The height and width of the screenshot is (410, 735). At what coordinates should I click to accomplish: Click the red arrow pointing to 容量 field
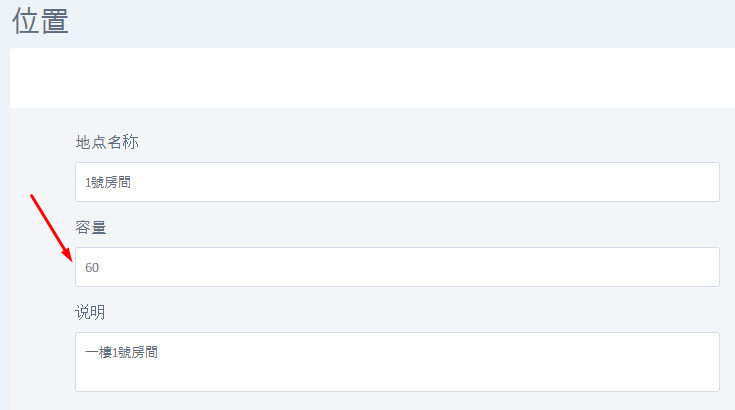[x=50, y=226]
